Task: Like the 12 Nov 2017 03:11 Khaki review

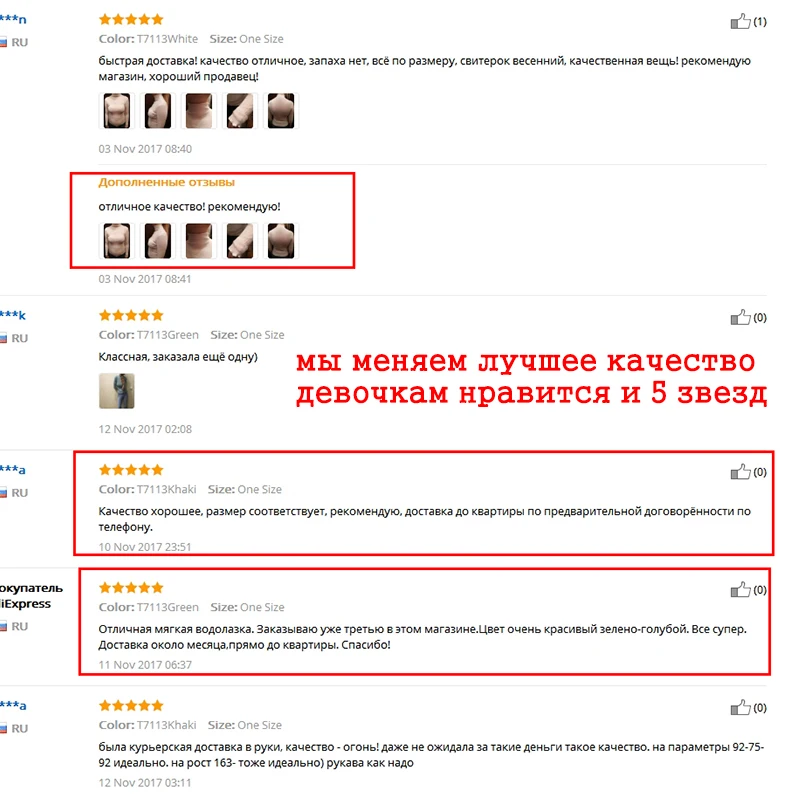Action: pos(740,708)
